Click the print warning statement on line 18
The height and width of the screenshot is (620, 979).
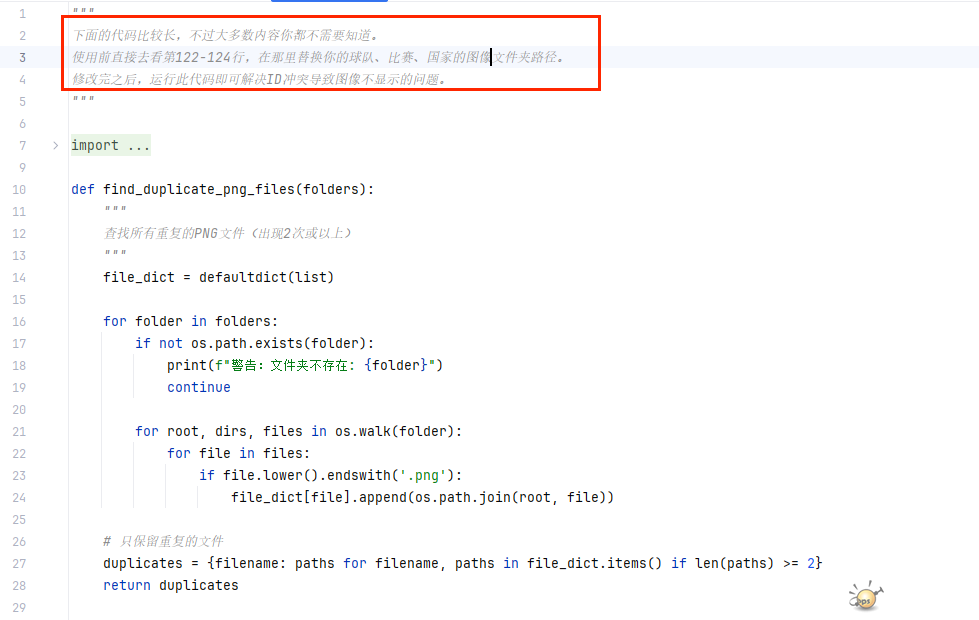click(x=304, y=366)
